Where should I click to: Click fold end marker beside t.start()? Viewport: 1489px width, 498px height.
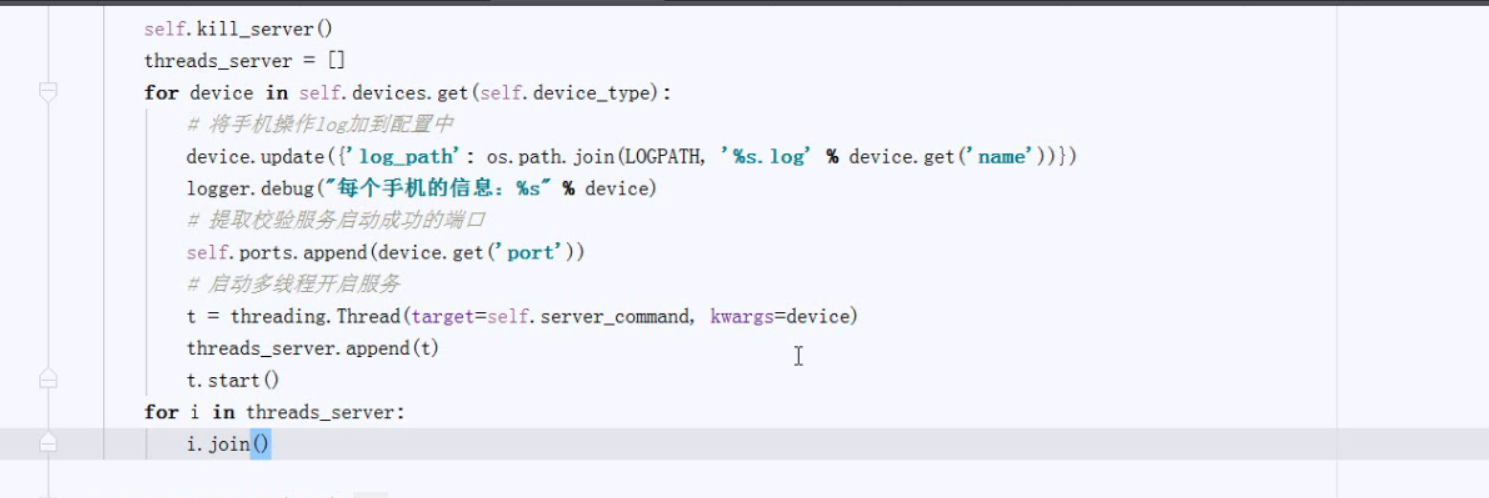coord(47,380)
